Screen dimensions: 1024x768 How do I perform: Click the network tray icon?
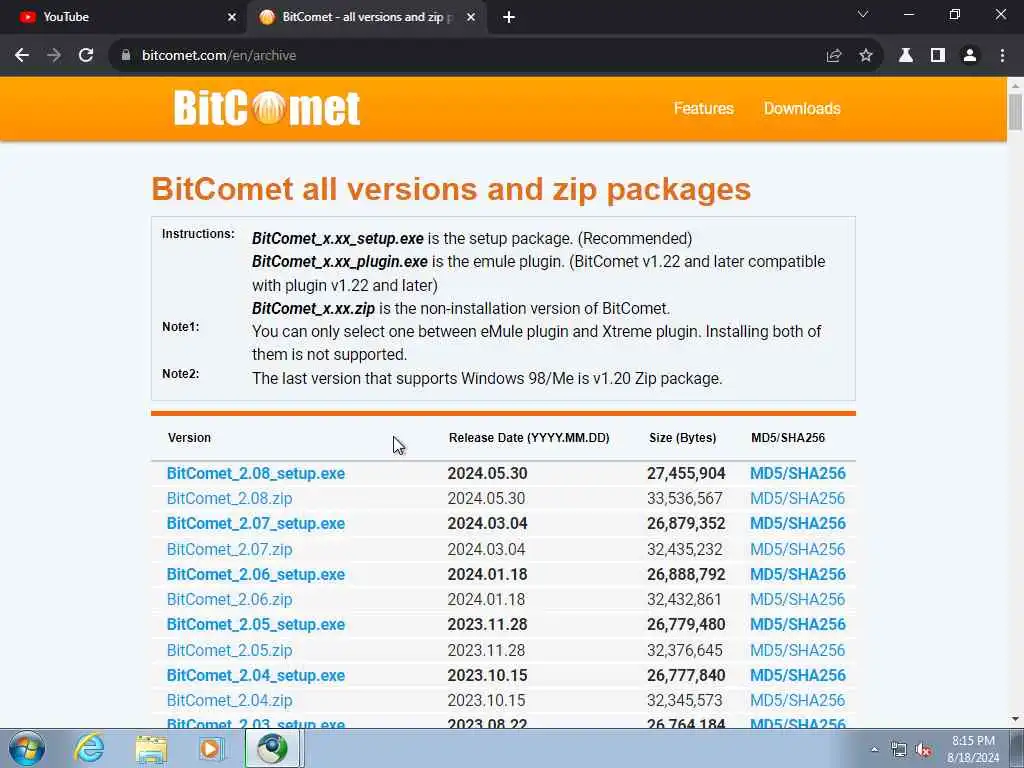[x=899, y=750]
